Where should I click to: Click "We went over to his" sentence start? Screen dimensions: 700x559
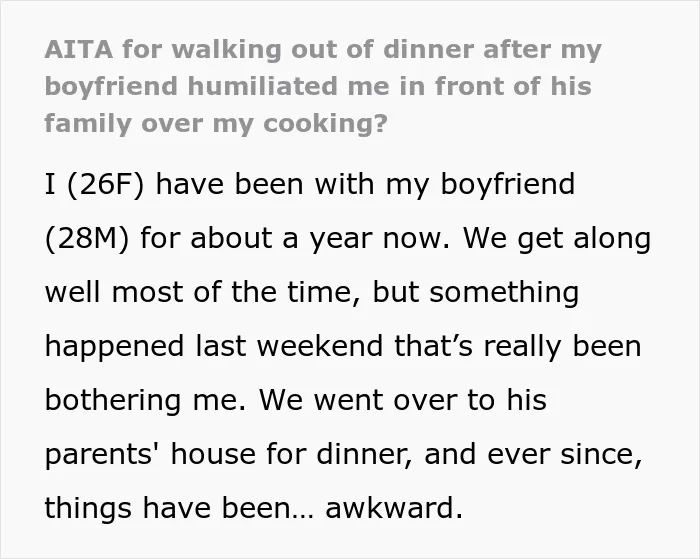[x=402, y=400]
